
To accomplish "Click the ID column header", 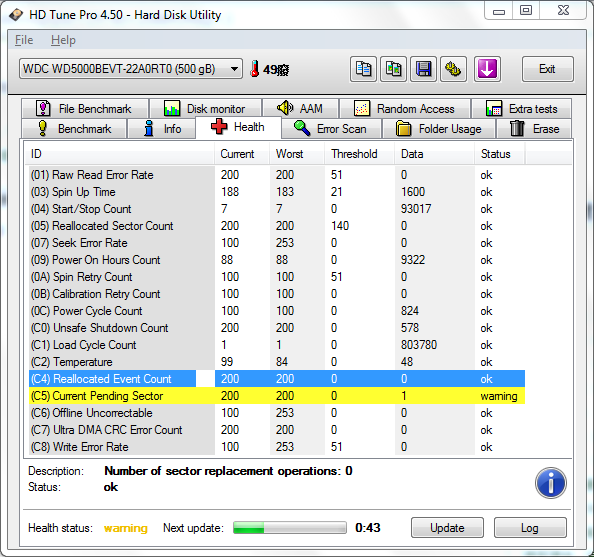I will point(119,154).
